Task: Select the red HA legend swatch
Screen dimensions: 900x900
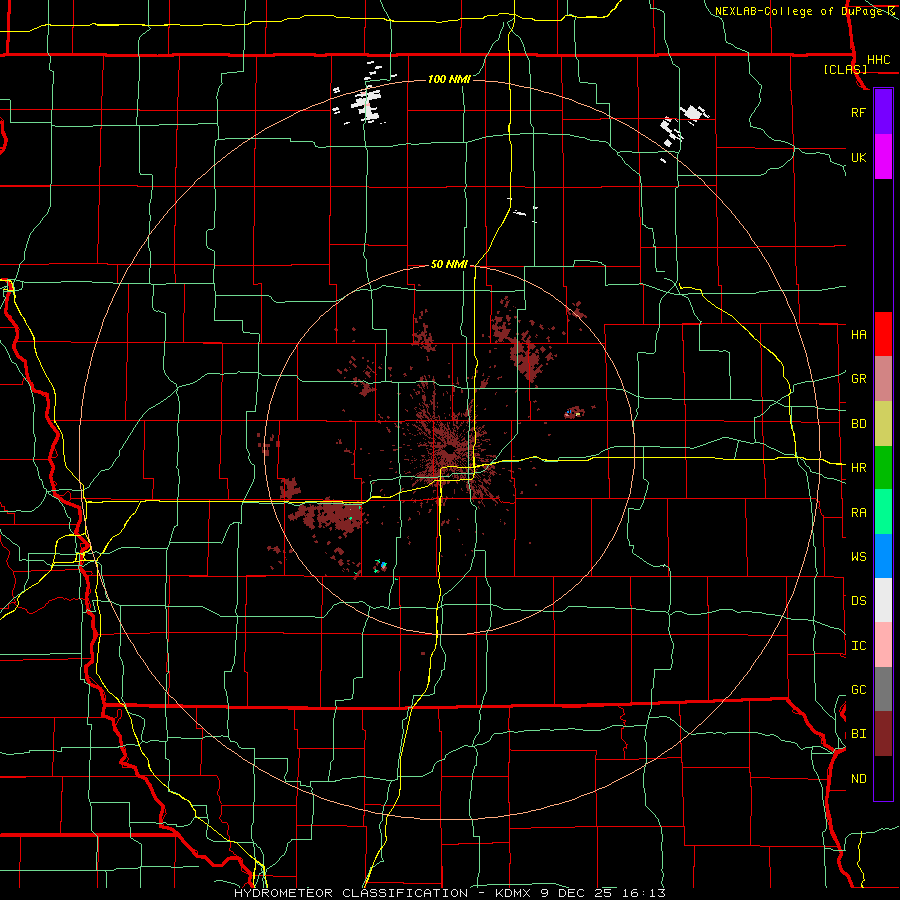Action: [x=883, y=334]
